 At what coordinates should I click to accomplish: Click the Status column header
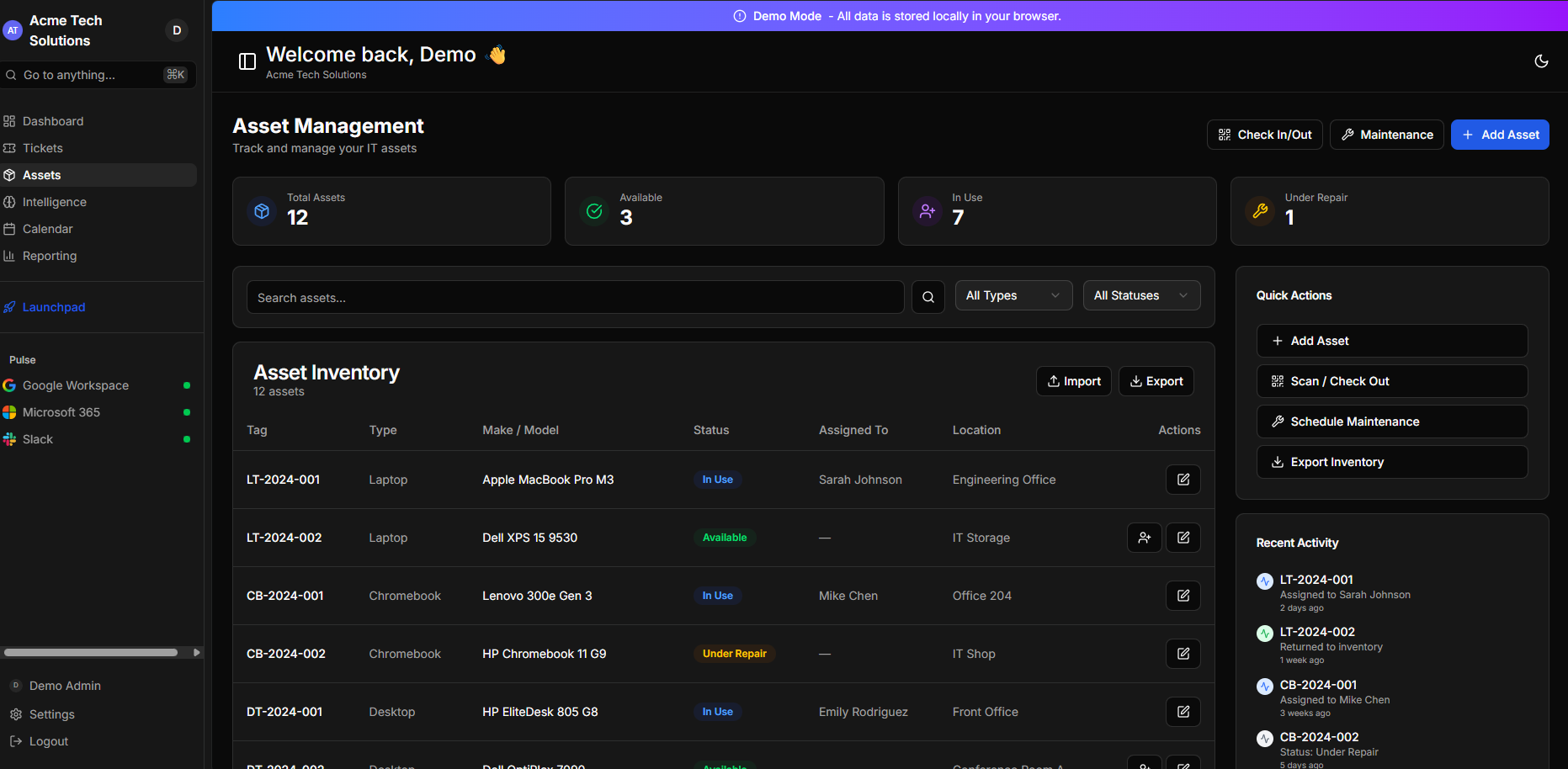click(711, 430)
